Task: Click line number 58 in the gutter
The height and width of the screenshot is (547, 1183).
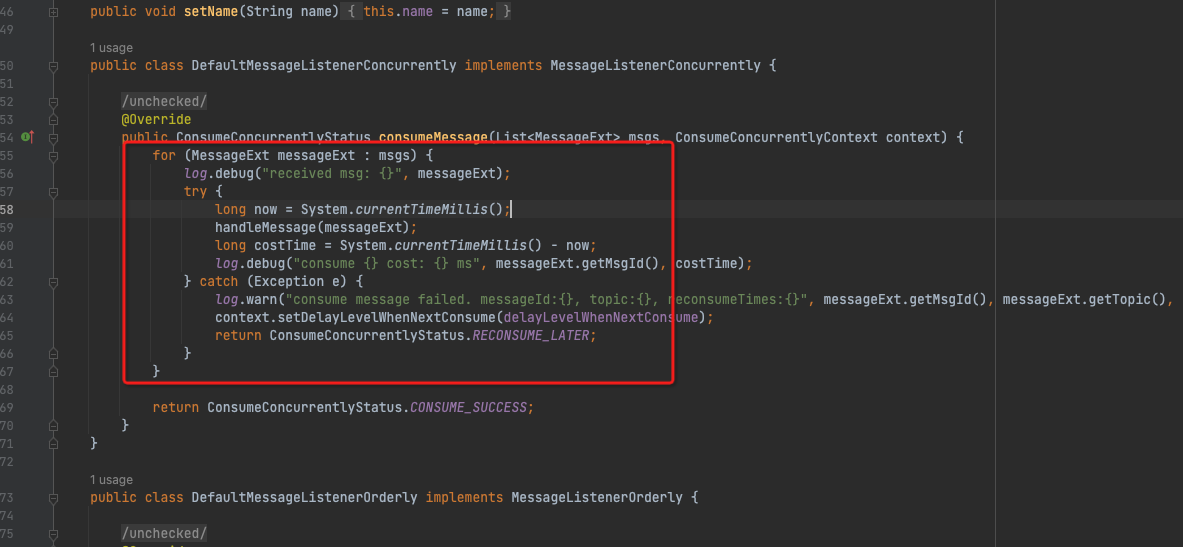Action: 7,210
